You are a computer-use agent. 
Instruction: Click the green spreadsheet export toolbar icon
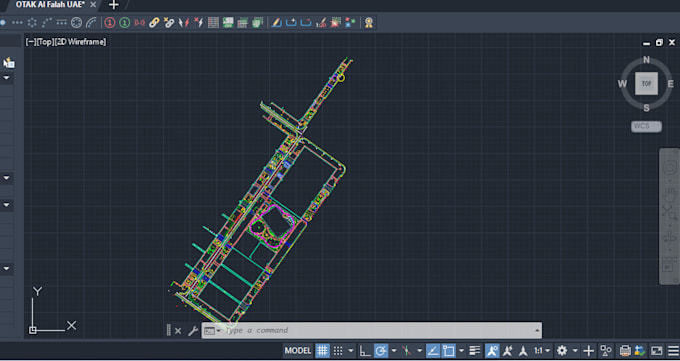click(x=228, y=22)
